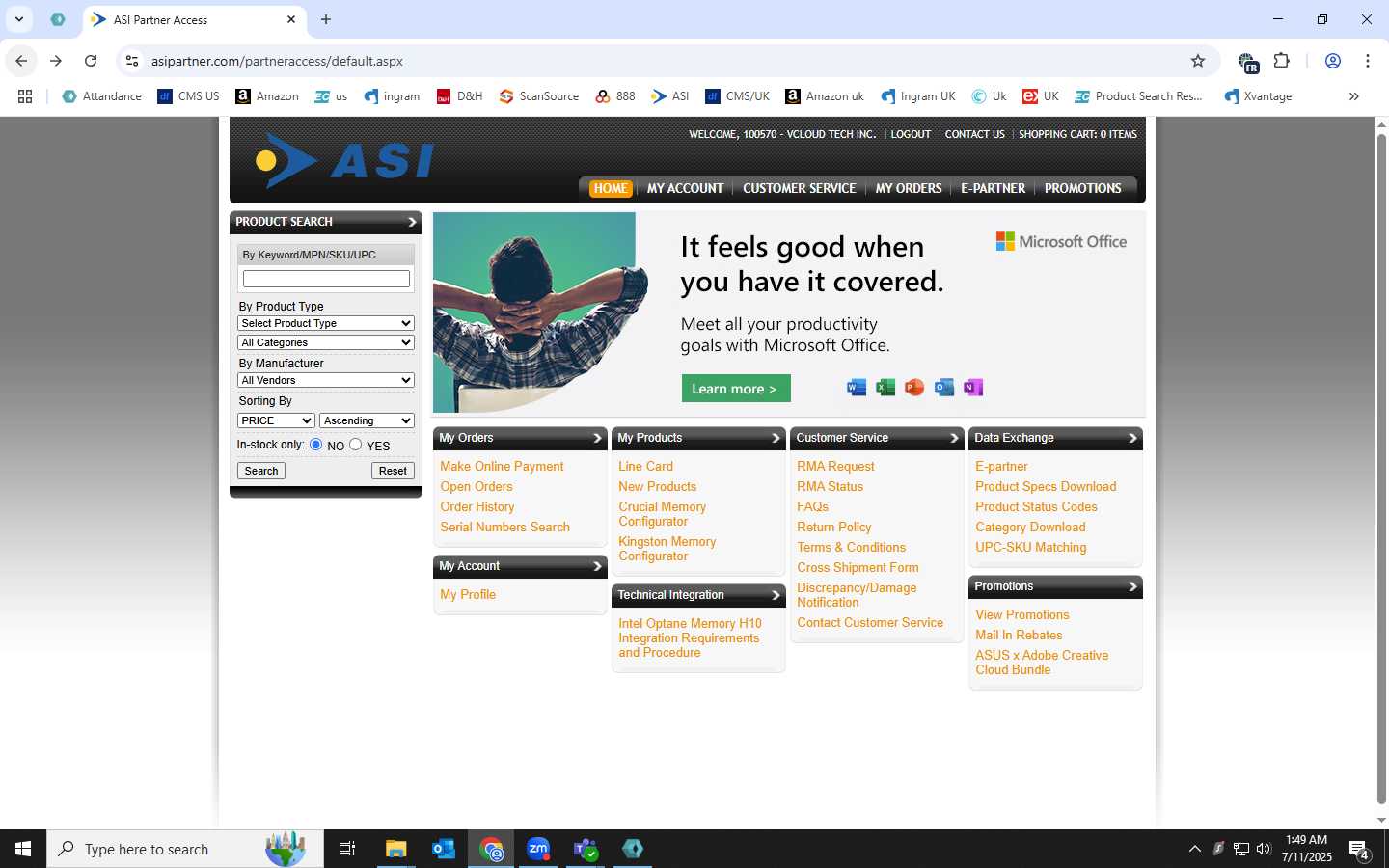Open Select Product Type dropdown

click(x=326, y=323)
